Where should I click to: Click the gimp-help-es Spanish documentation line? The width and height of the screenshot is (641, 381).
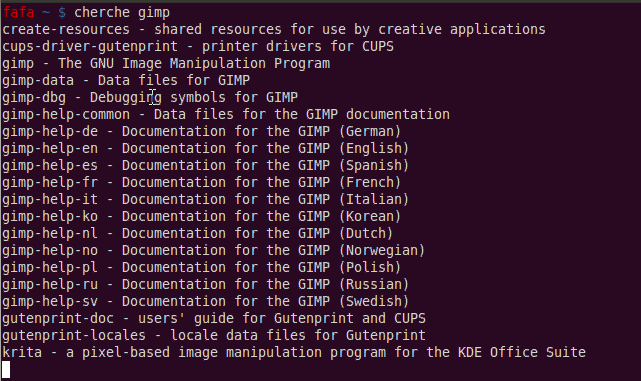pyautogui.click(x=206, y=166)
